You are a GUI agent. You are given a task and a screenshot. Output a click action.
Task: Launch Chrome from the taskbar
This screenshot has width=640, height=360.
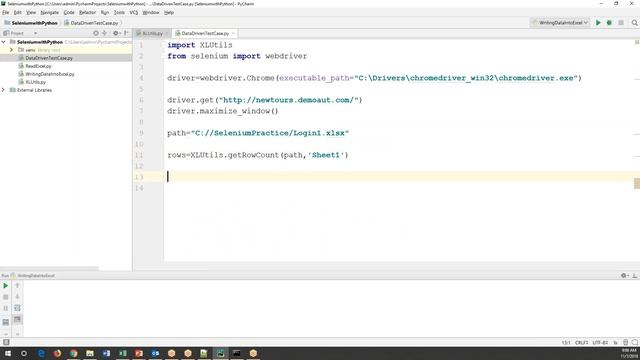pos(73,353)
